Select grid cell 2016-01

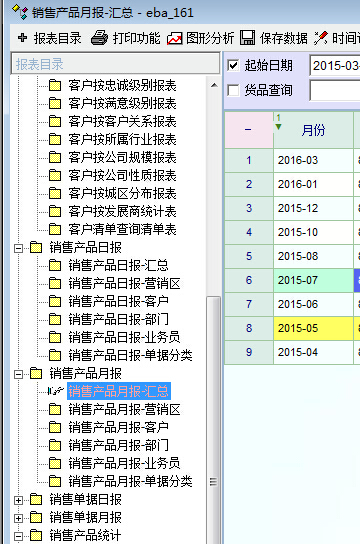tap(314, 184)
